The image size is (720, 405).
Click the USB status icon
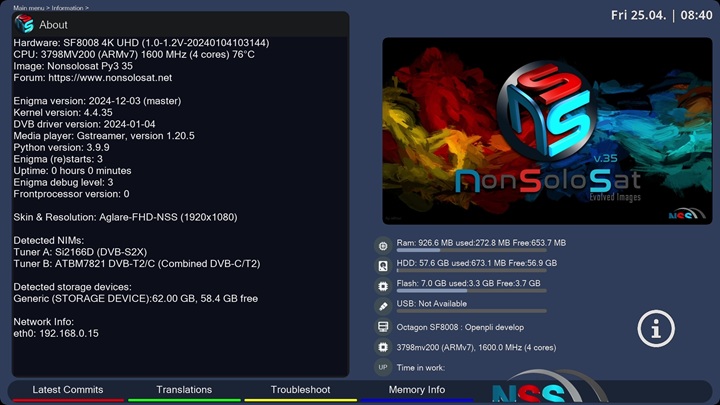(382, 306)
